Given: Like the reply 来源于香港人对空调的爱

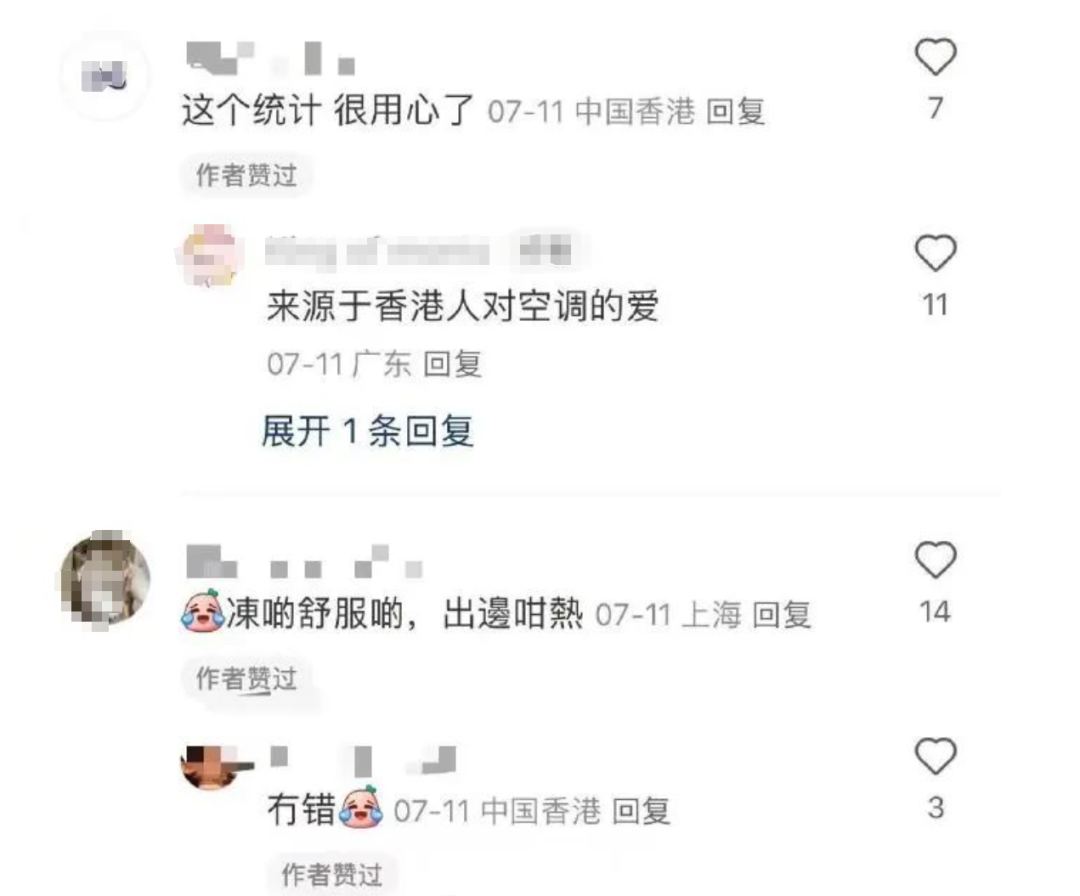Looking at the screenshot, I should 935,253.
